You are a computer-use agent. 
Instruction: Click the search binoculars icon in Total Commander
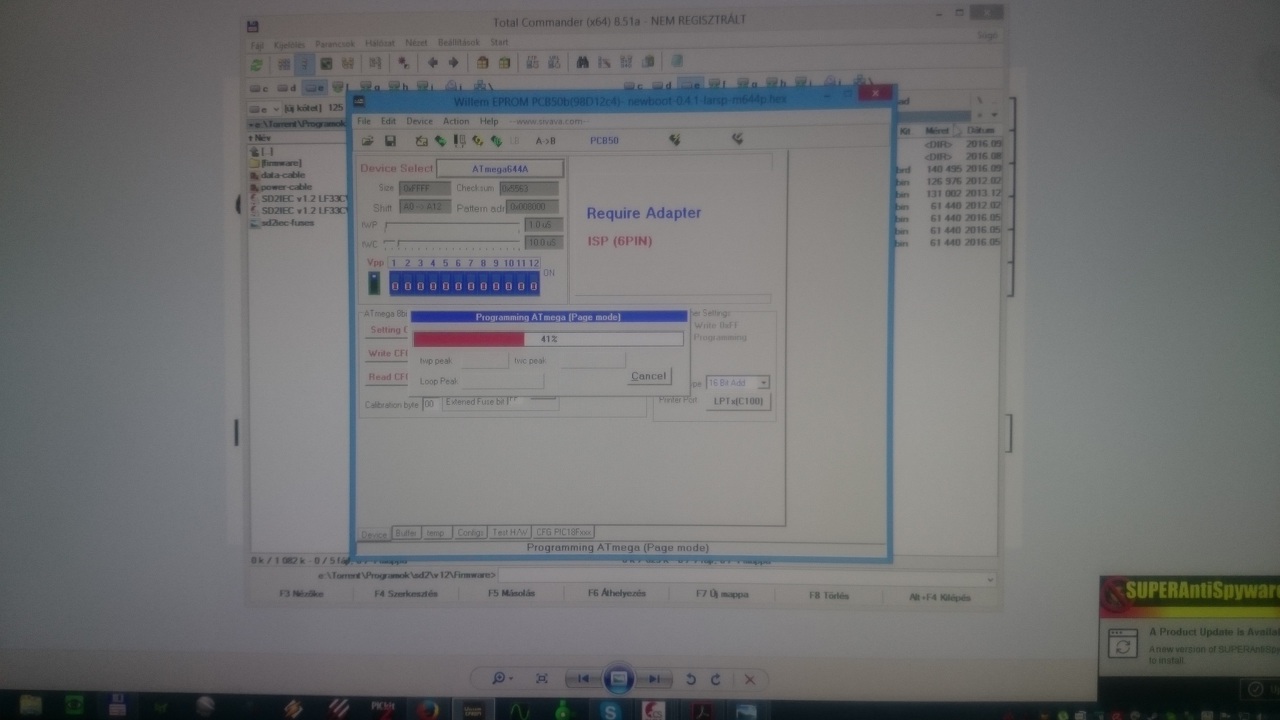(x=582, y=63)
